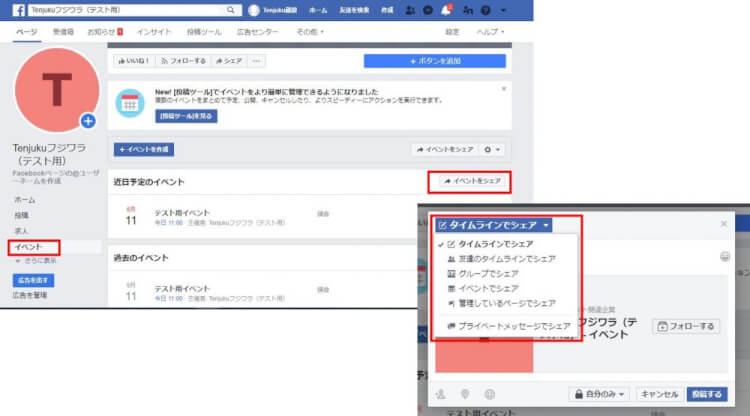This screenshot has width=750, height=416.
Task: Select the 受信箱 tab
Action: click(63, 32)
